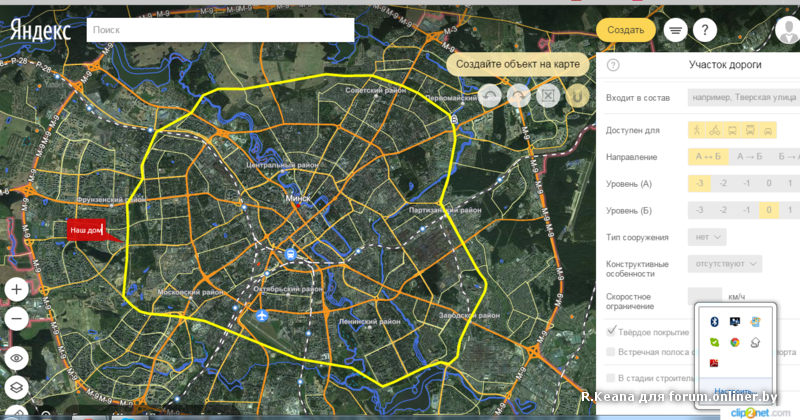This screenshot has width=800, height=420.
Task: Set Уровень (А) to -3
Action: pyautogui.click(x=699, y=183)
